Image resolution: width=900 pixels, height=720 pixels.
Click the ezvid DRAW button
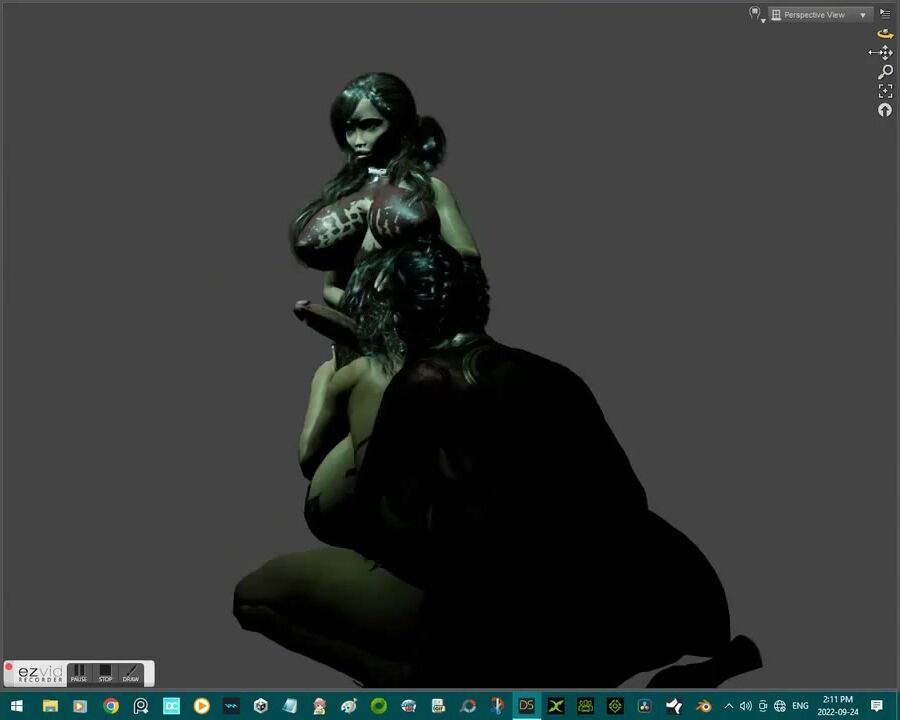point(131,673)
